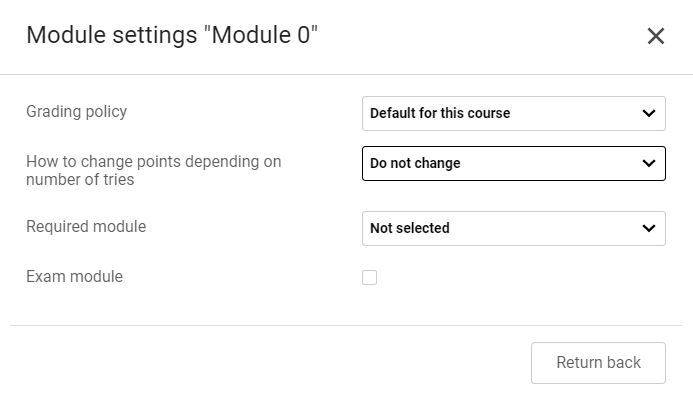Viewport: 693px width, 401px height.
Task: Click chevron arrow beside "Not selected"
Action: click(x=648, y=228)
